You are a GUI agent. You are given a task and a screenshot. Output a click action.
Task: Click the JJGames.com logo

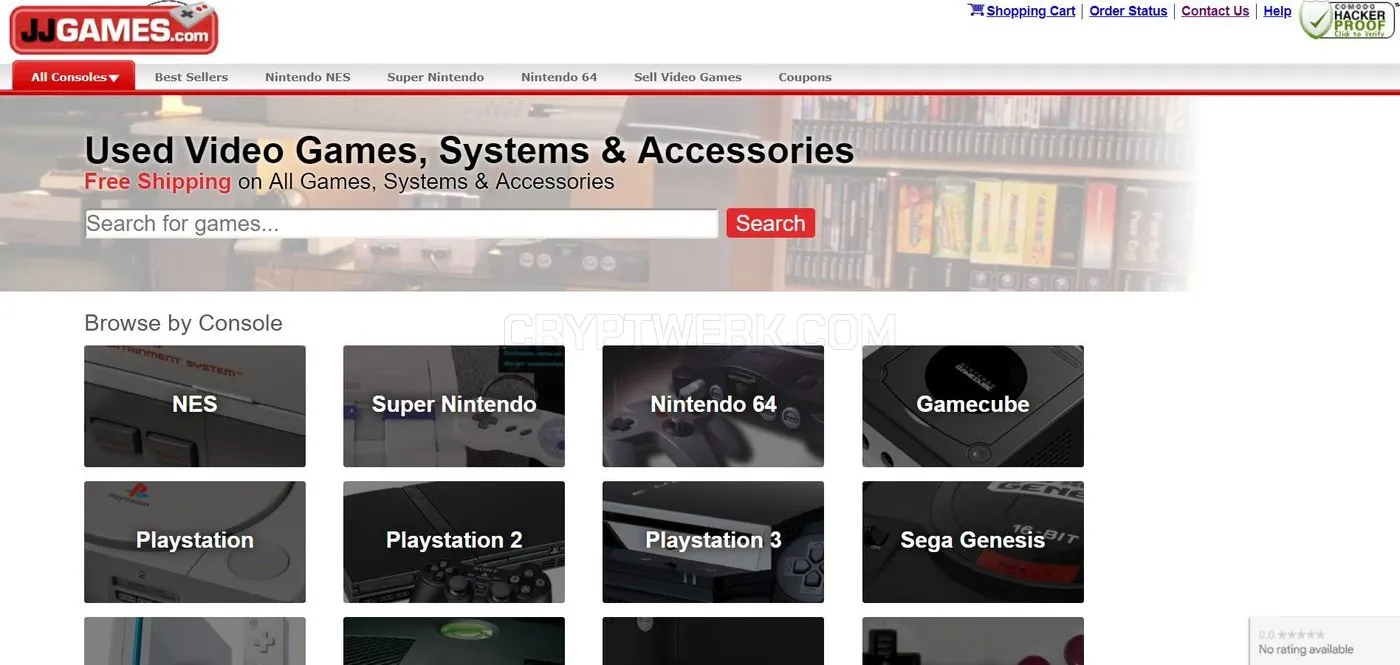(113, 28)
